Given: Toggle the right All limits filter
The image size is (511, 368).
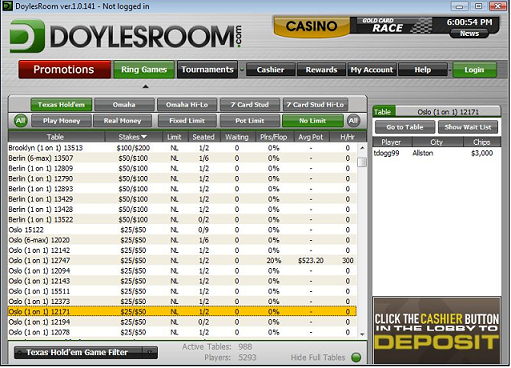Looking at the screenshot, I should (353, 121).
